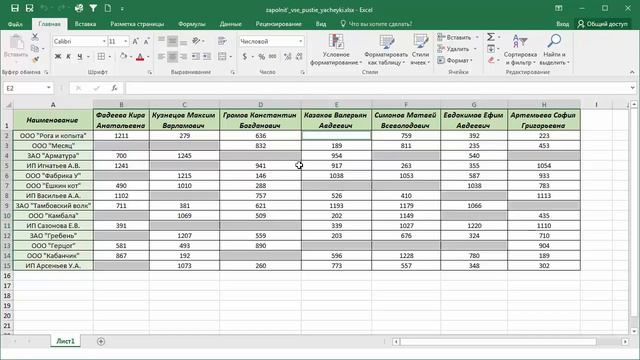Toggle right text alignment
This screenshot has height=360, width=640.
click(x=184, y=56)
